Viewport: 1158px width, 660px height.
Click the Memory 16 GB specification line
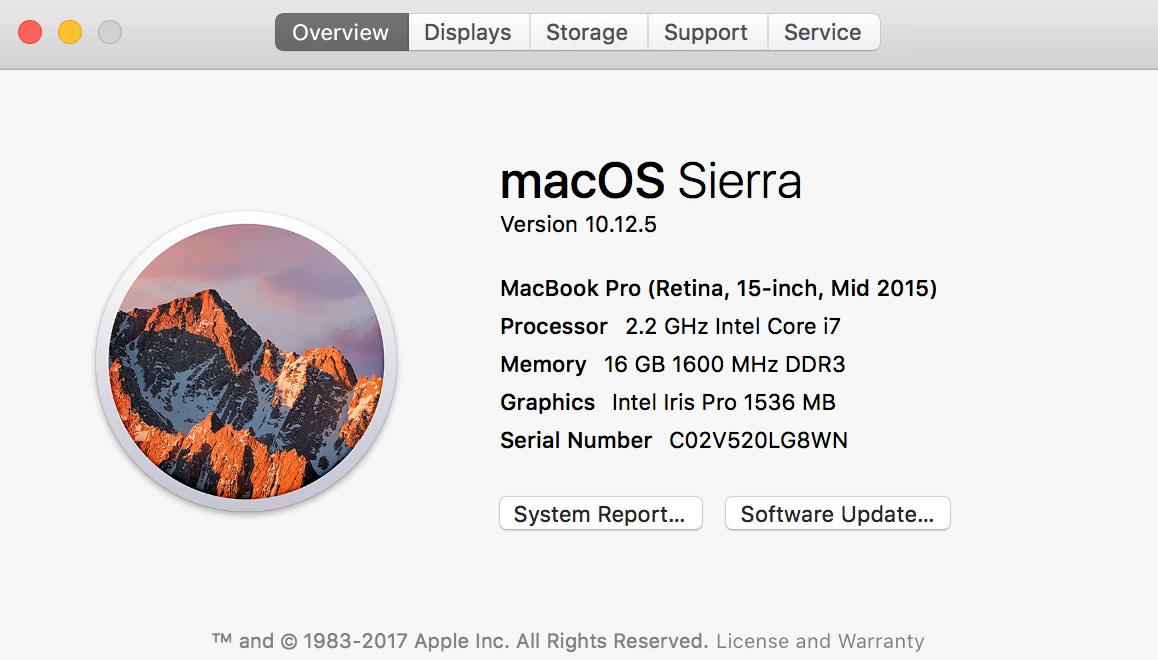point(672,364)
